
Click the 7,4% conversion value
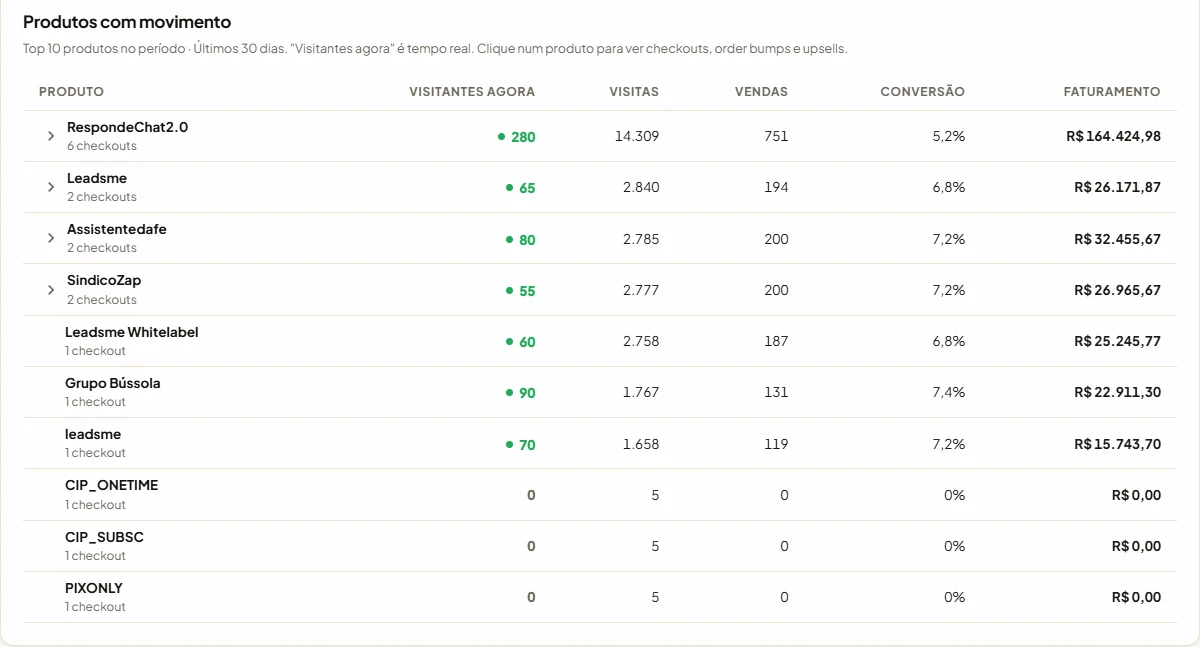[948, 392]
